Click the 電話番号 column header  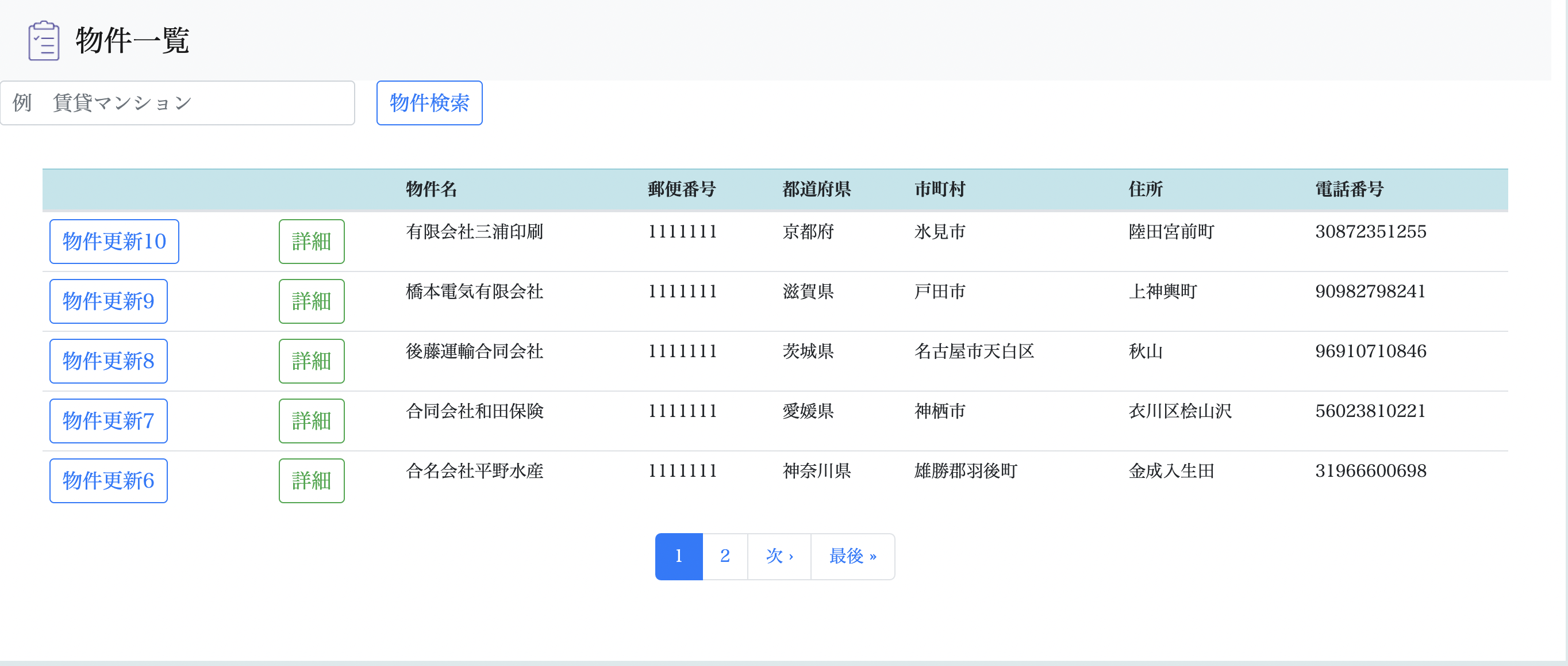pyautogui.click(x=1349, y=189)
